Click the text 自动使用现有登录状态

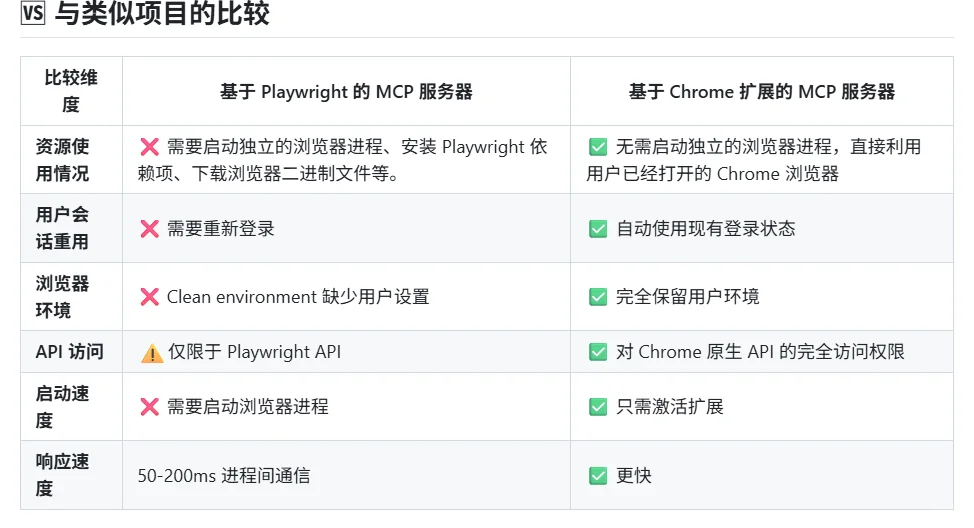pyautogui.click(x=706, y=229)
